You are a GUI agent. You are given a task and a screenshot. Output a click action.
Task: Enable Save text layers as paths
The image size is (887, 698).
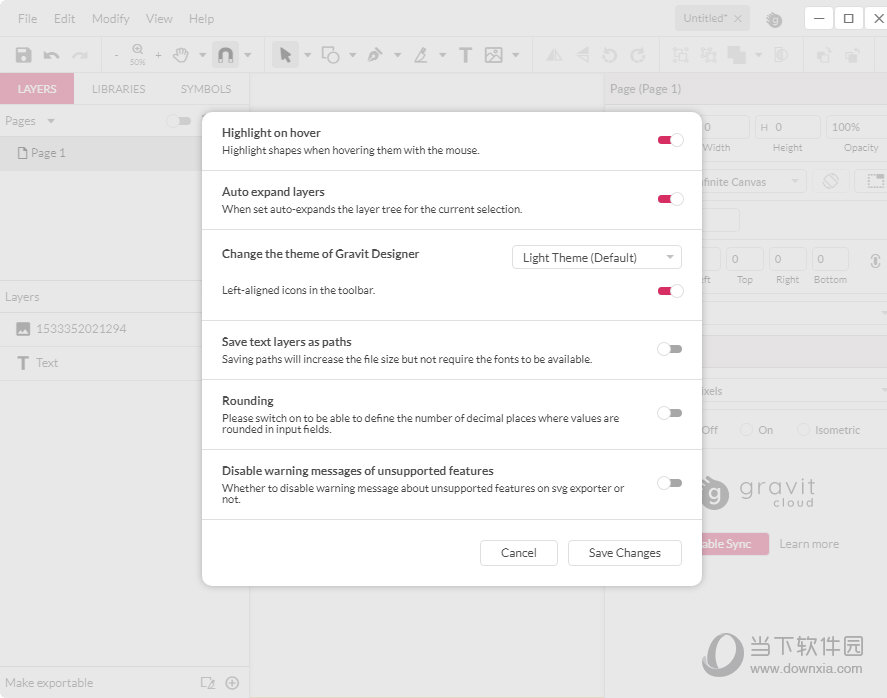click(x=670, y=349)
